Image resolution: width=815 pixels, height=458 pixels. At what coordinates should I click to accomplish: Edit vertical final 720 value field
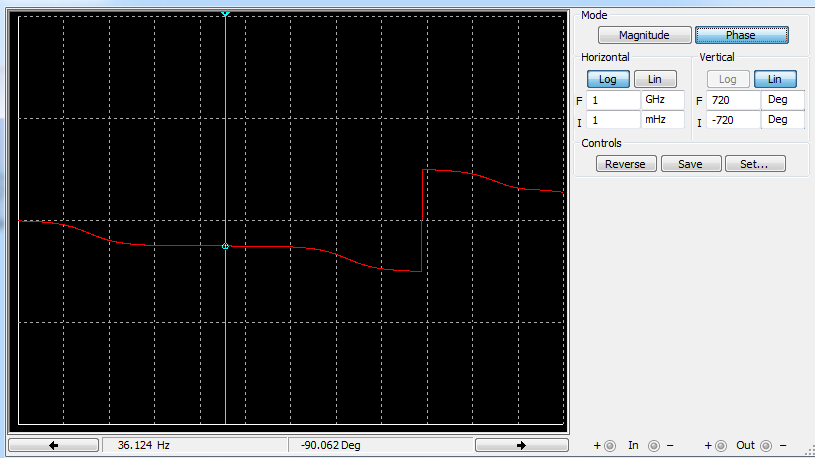tap(733, 100)
